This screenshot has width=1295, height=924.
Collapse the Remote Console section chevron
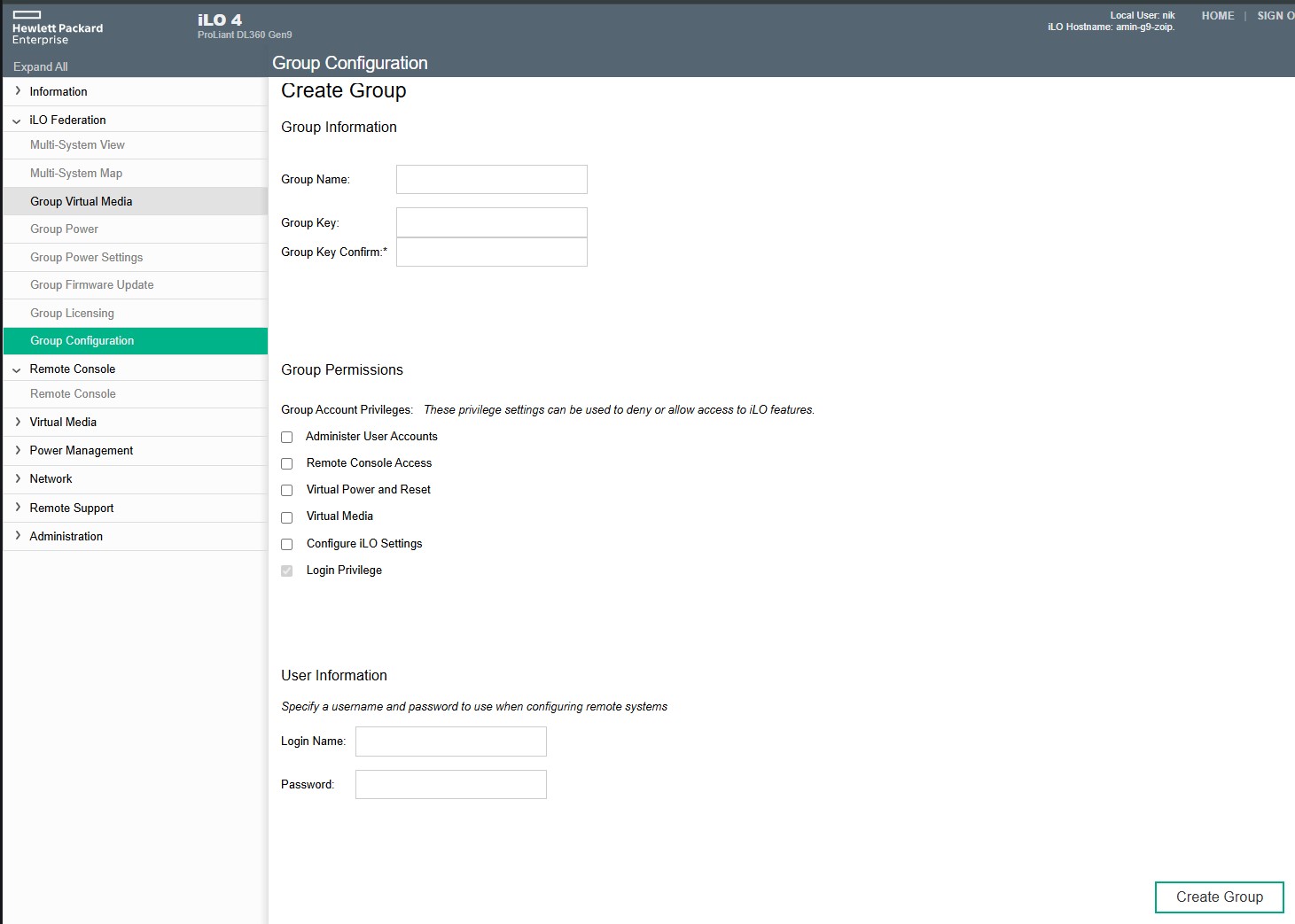pos(17,369)
